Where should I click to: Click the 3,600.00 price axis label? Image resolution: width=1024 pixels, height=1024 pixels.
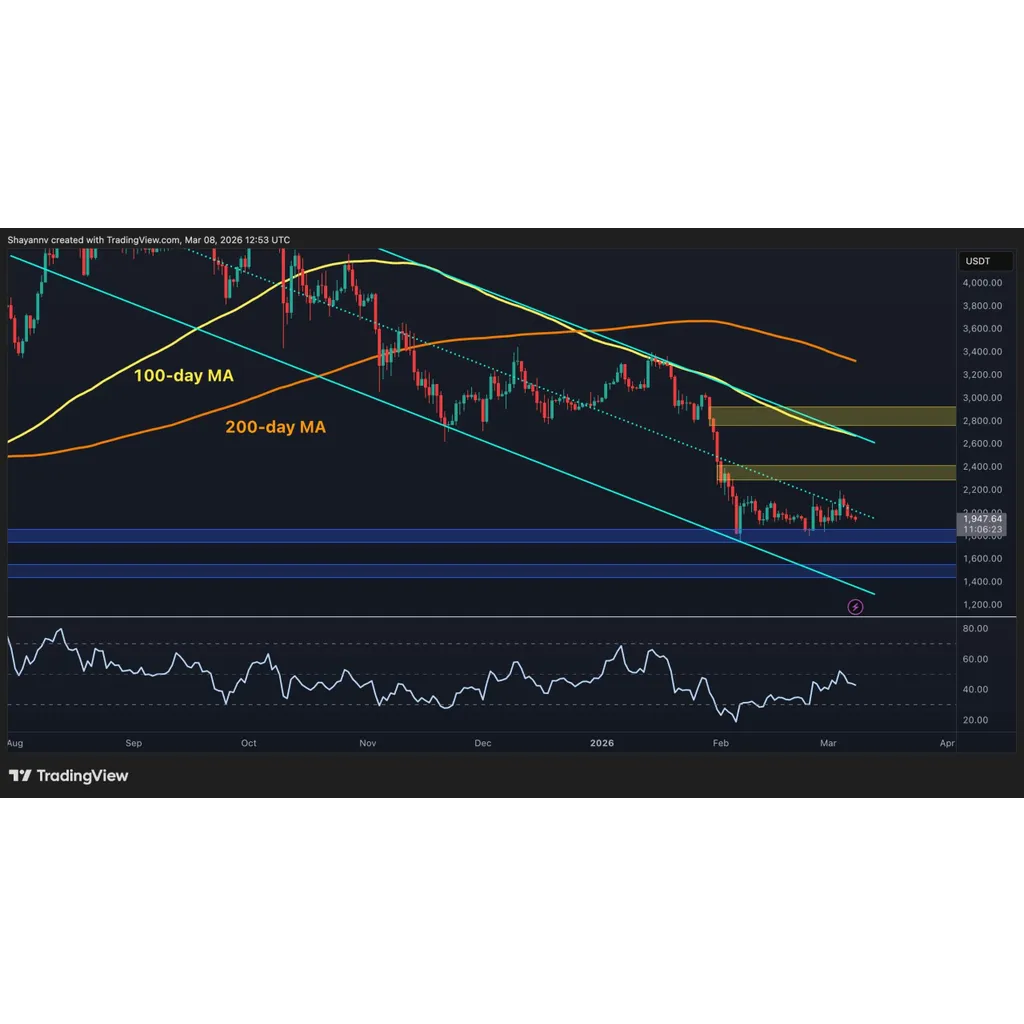[x=982, y=328]
